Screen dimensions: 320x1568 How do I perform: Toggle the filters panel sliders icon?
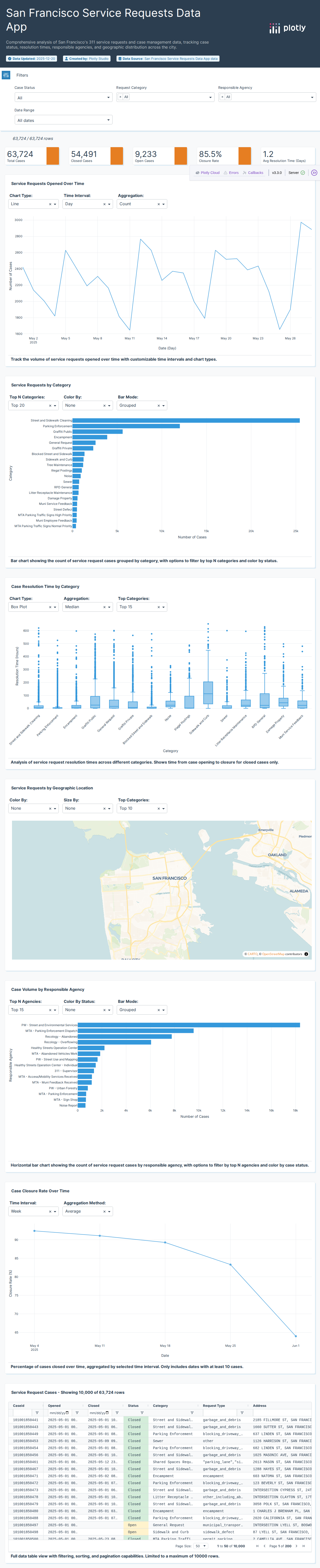click(6, 75)
